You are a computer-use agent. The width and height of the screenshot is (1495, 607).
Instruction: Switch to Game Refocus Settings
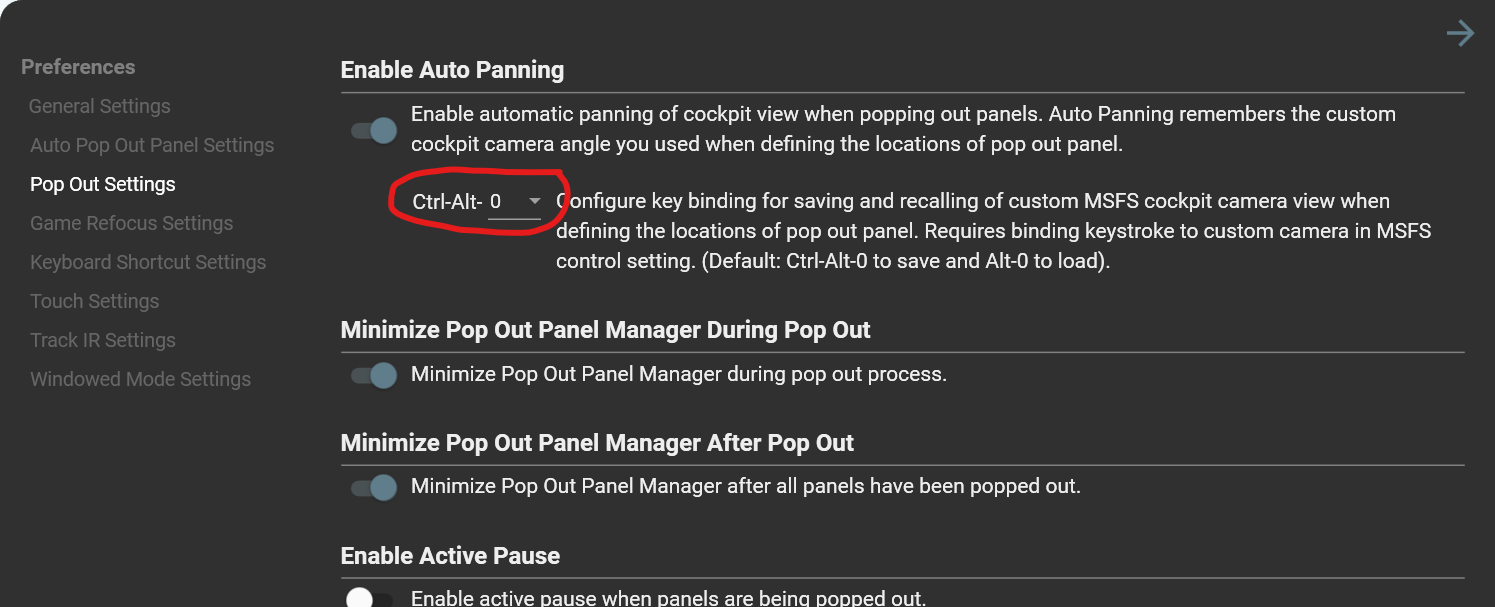(132, 223)
